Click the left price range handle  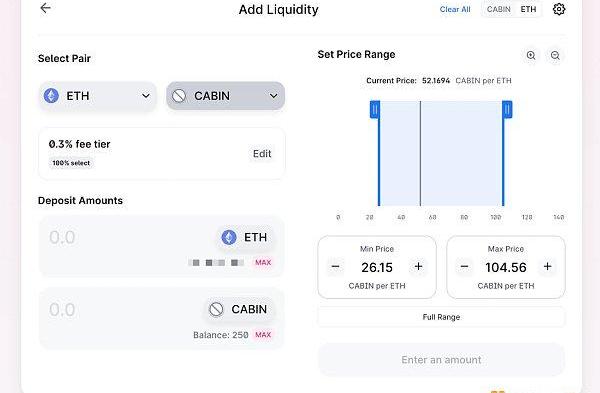375,110
